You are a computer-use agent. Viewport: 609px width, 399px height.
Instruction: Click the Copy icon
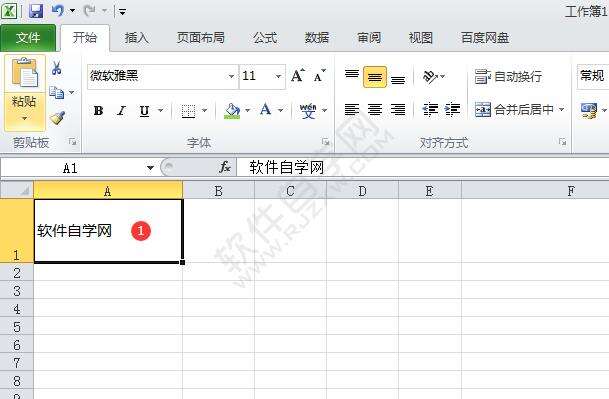pos(57,92)
